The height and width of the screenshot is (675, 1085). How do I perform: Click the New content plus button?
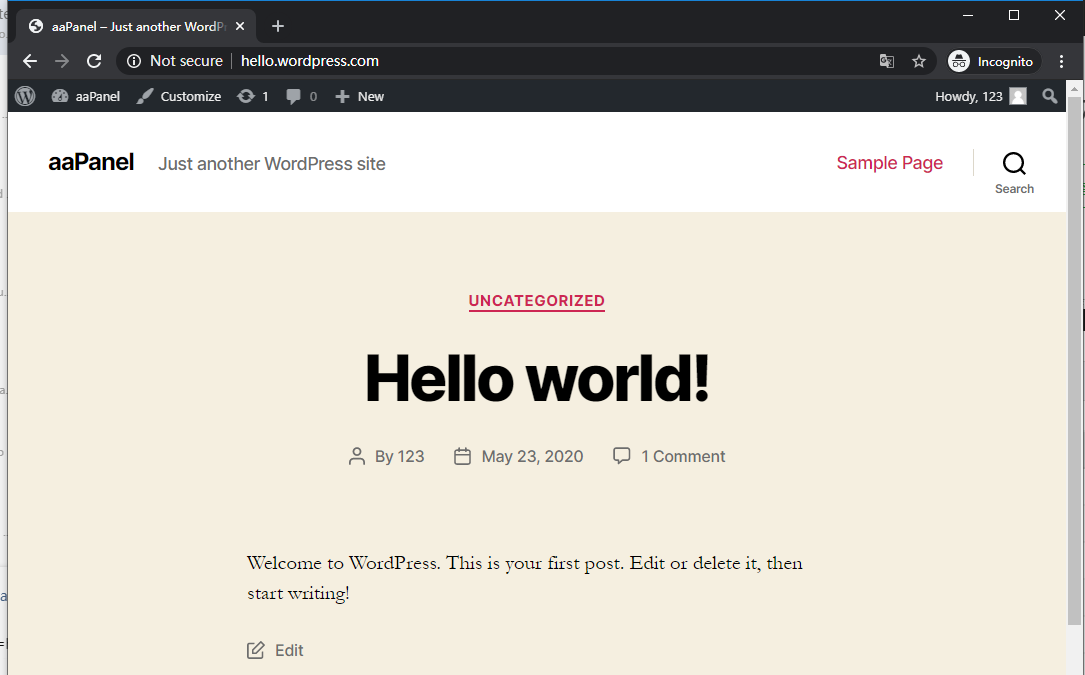click(359, 96)
